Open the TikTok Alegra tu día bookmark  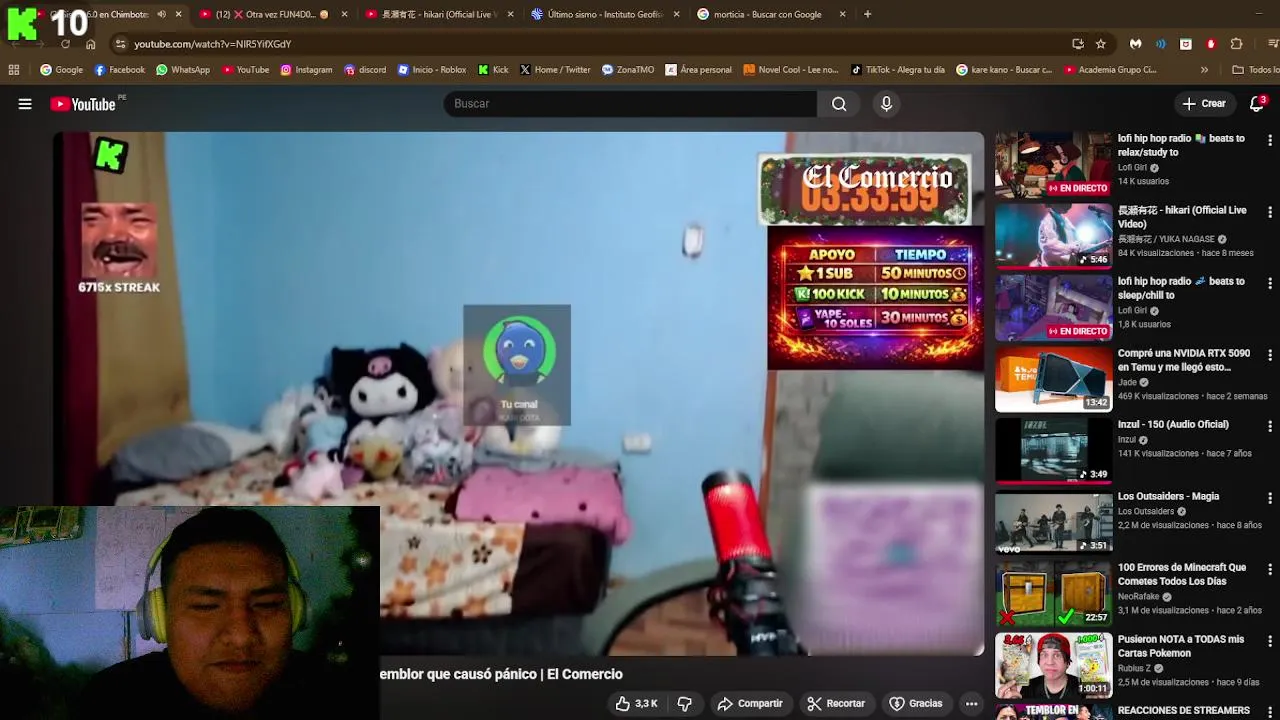[x=898, y=70]
